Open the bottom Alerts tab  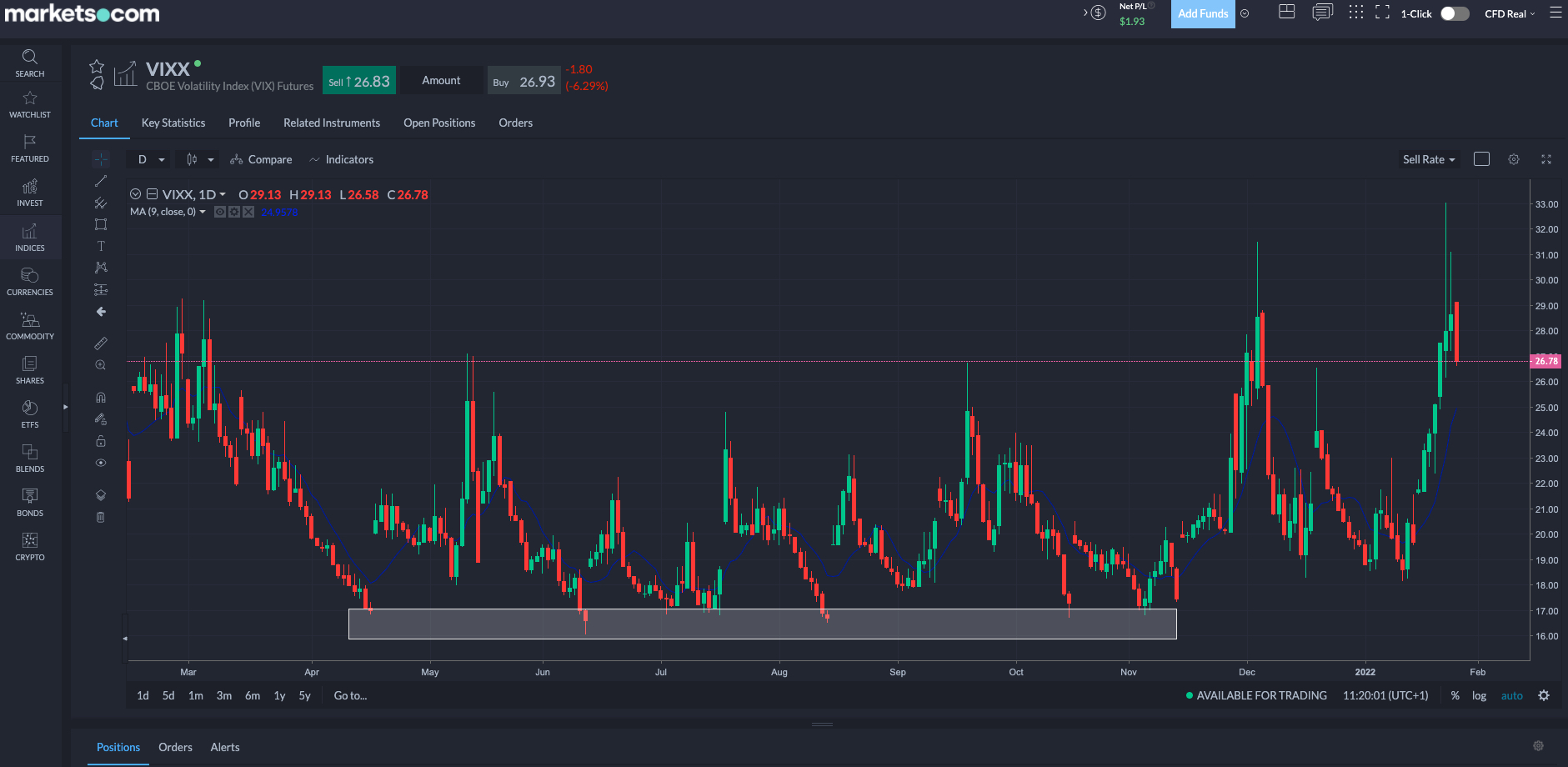tap(225, 747)
